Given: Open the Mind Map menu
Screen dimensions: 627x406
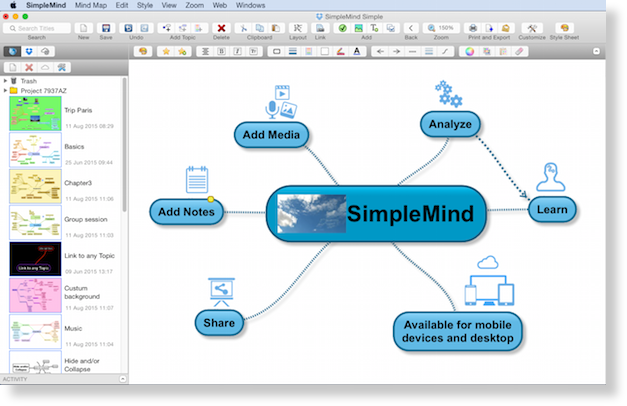Looking at the screenshot, I should [91, 5].
